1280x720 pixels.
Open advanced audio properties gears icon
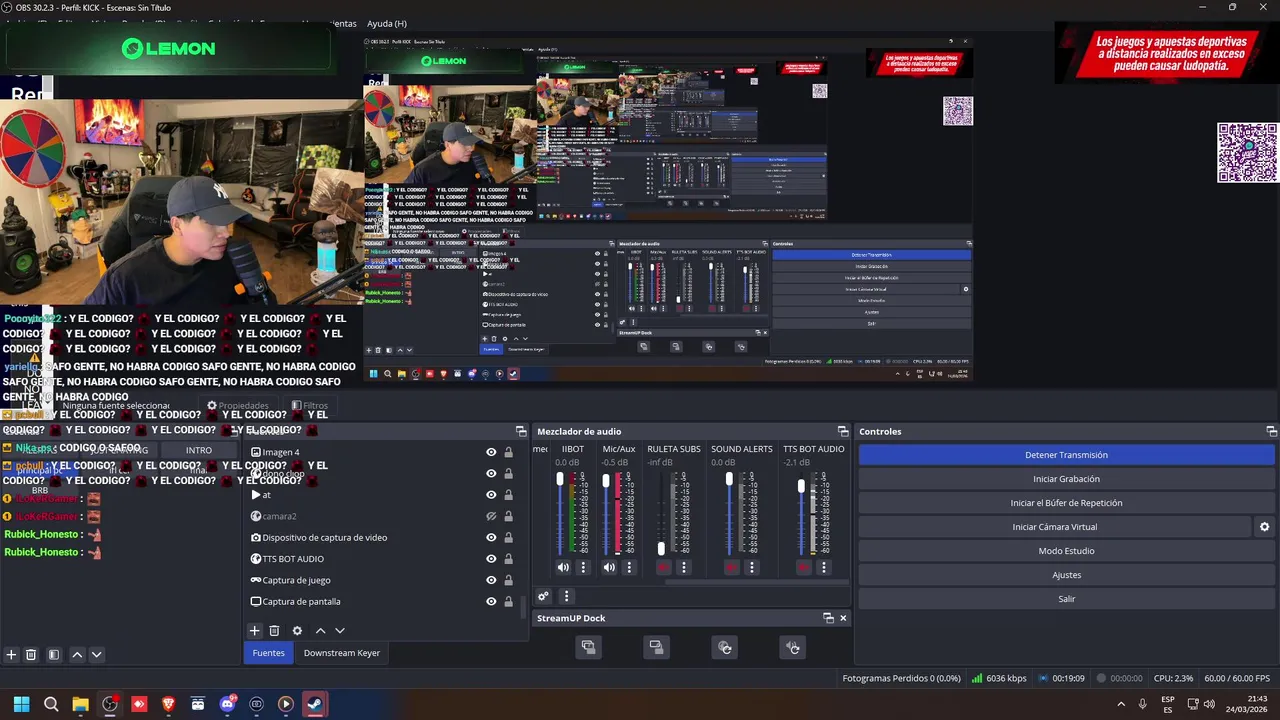click(x=544, y=596)
